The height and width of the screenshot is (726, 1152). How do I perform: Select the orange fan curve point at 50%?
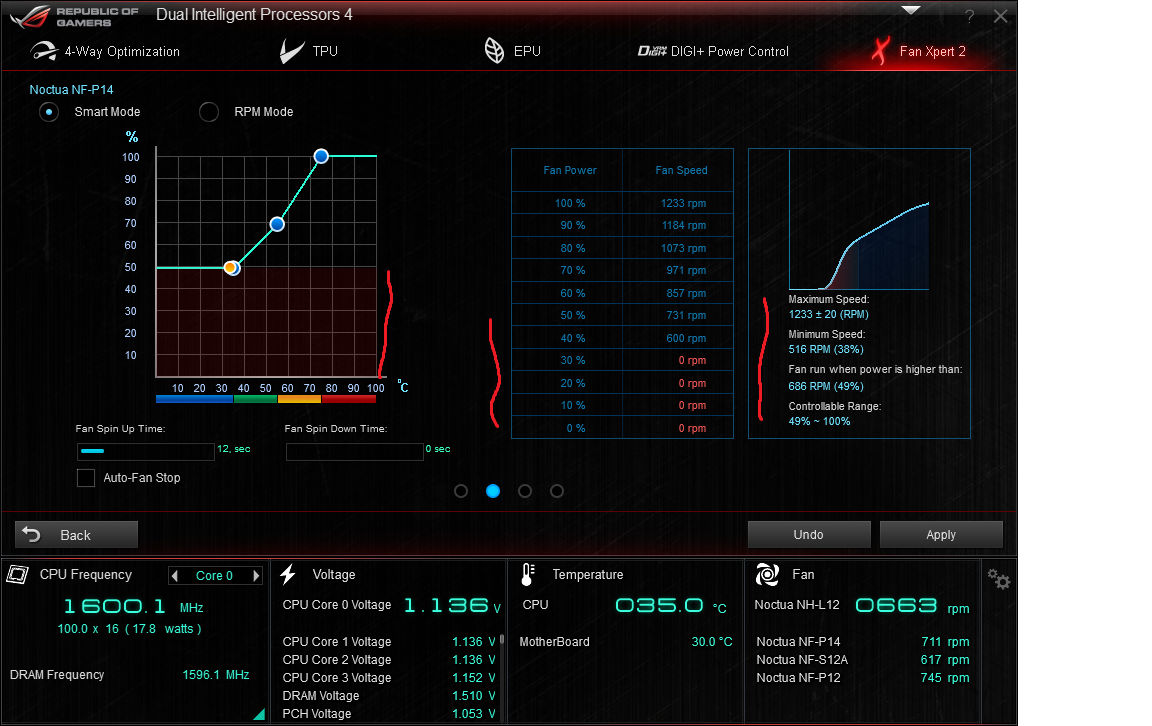(231, 267)
